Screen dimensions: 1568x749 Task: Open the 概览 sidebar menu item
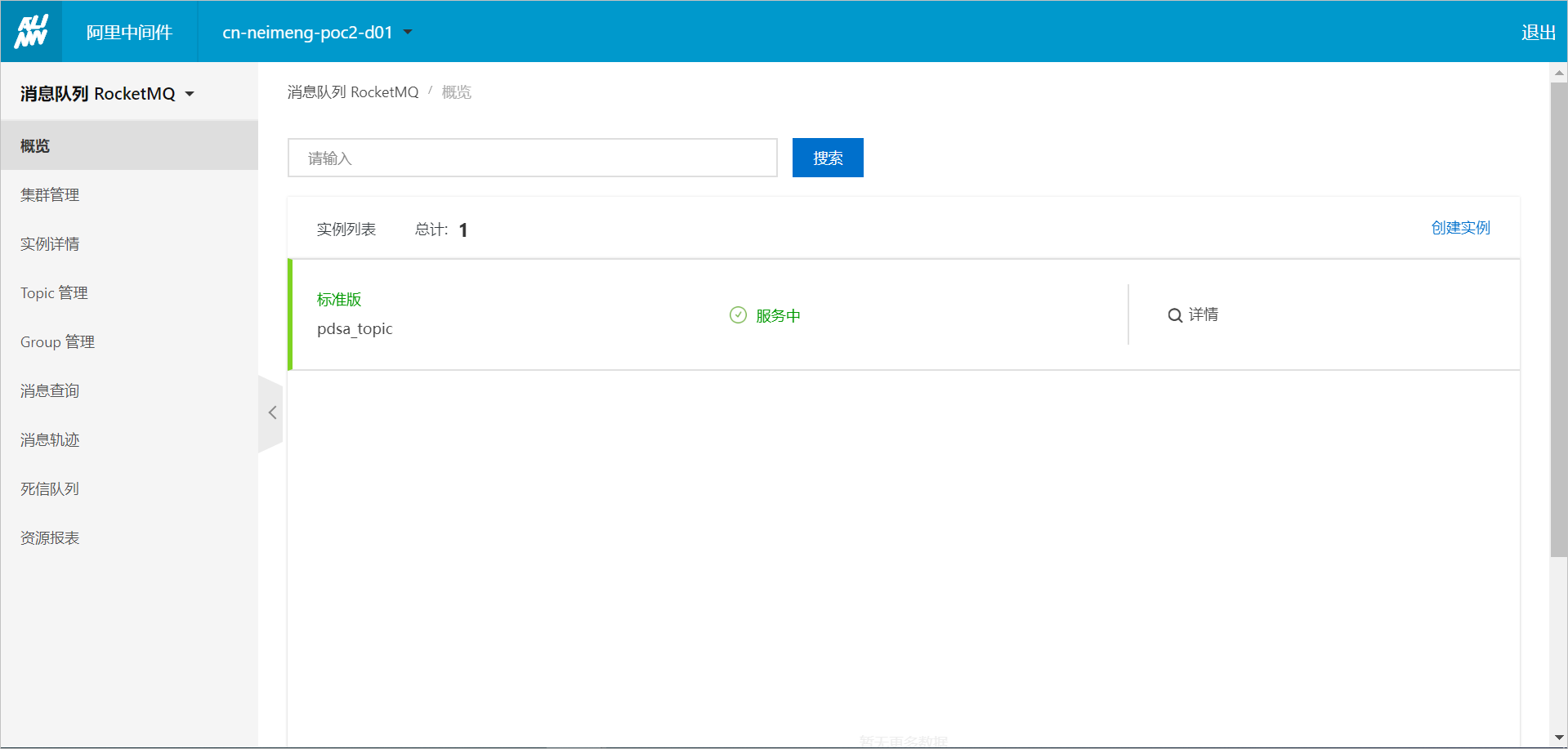tap(129, 145)
